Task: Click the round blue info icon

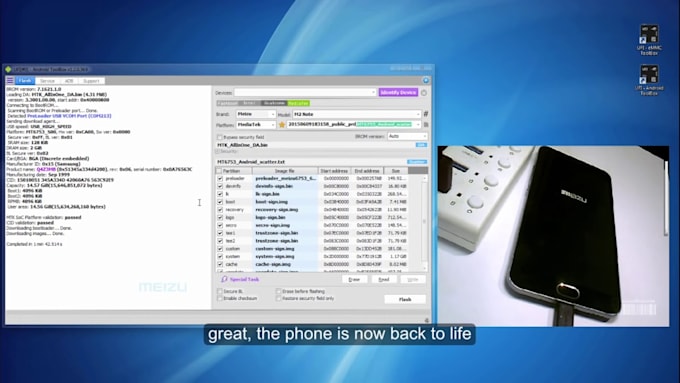Action: point(425,80)
